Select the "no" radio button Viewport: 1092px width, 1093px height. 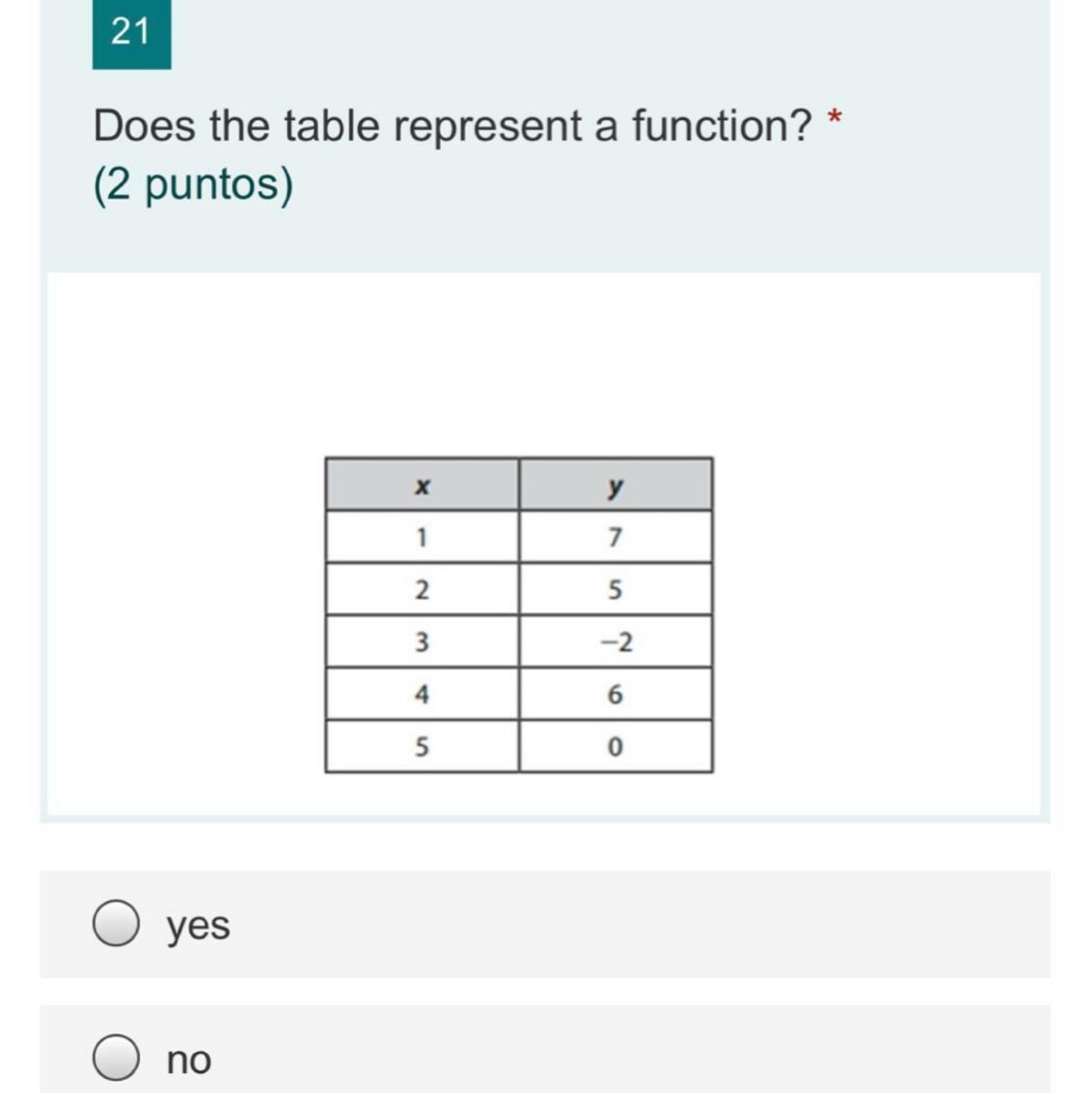(x=116, y=1057)
